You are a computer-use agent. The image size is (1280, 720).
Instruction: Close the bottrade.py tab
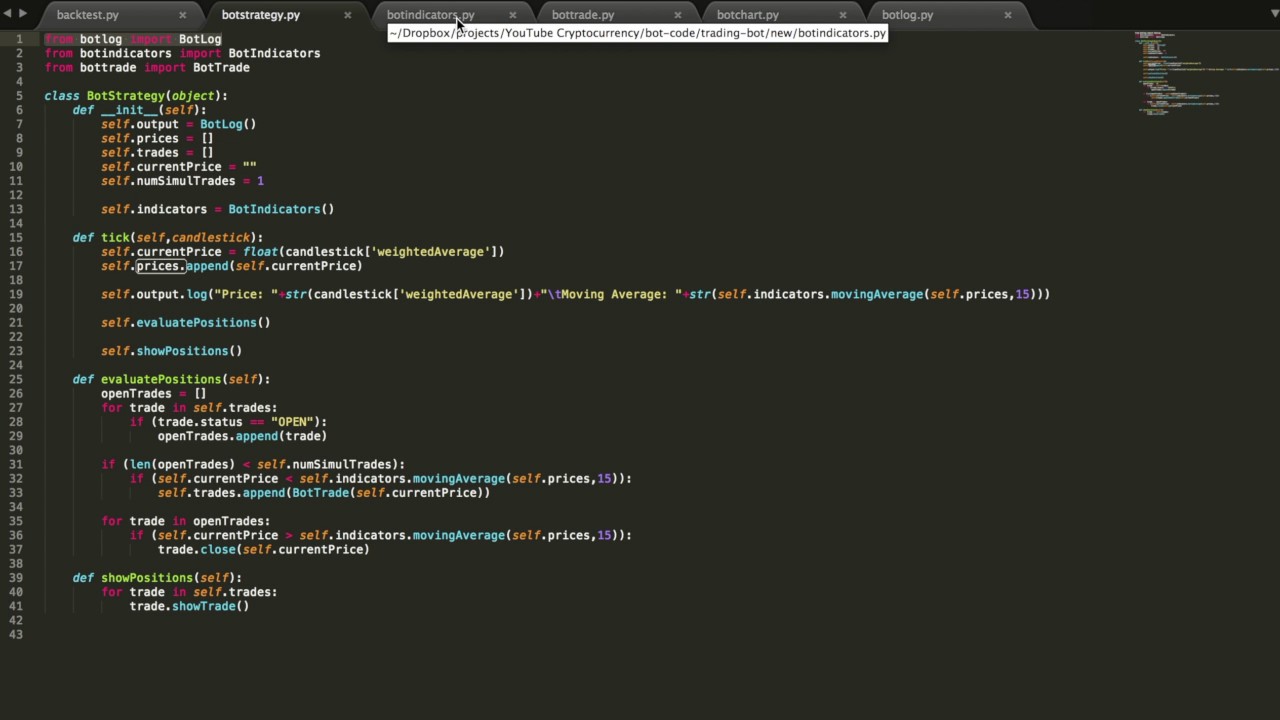(x=677, y=15)
